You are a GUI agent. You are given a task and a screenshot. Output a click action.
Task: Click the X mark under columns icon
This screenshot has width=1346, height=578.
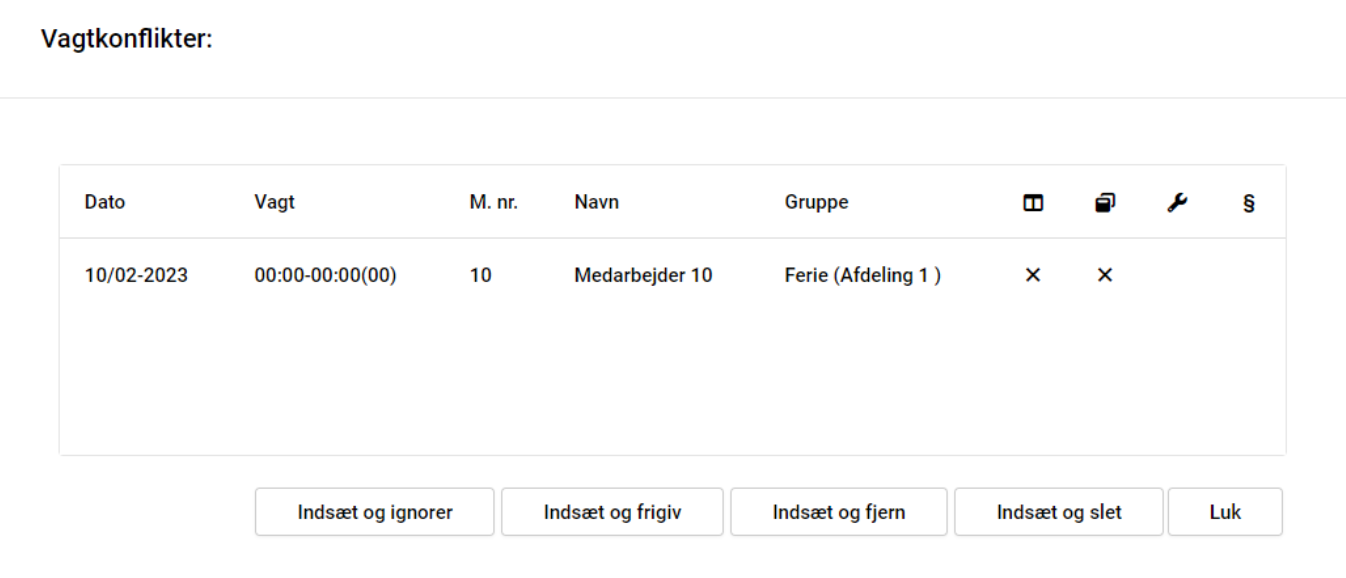pyautogui.click(x=1033, y=275)
